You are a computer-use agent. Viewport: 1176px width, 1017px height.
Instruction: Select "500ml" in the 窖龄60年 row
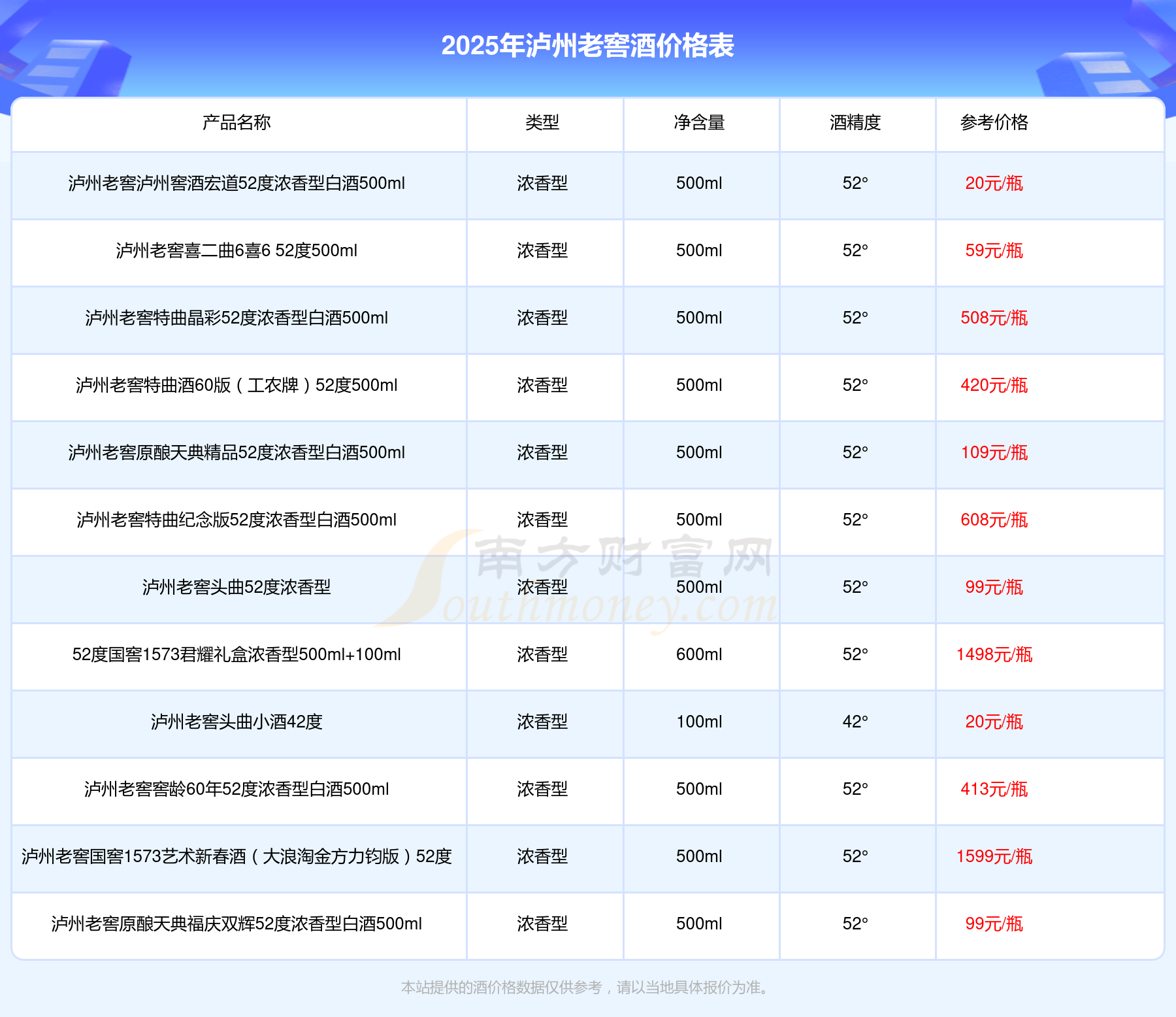click(699, 790)
